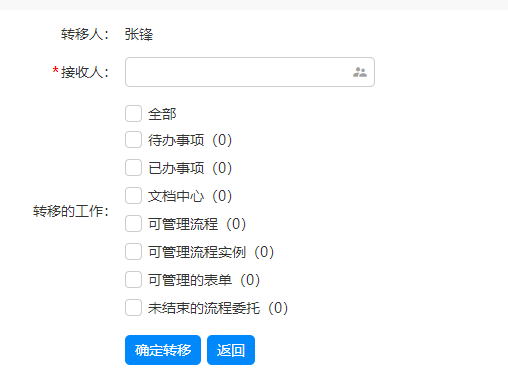Click the transferor name 张锋
This screenshot has width=508, height=386.
pyautogui.click(x=139, y=34)
